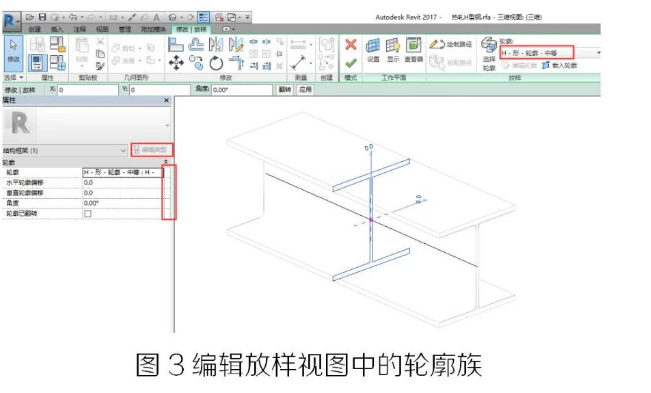
Task: Switch to the View ribbon tab
Action: click(102, 29)
